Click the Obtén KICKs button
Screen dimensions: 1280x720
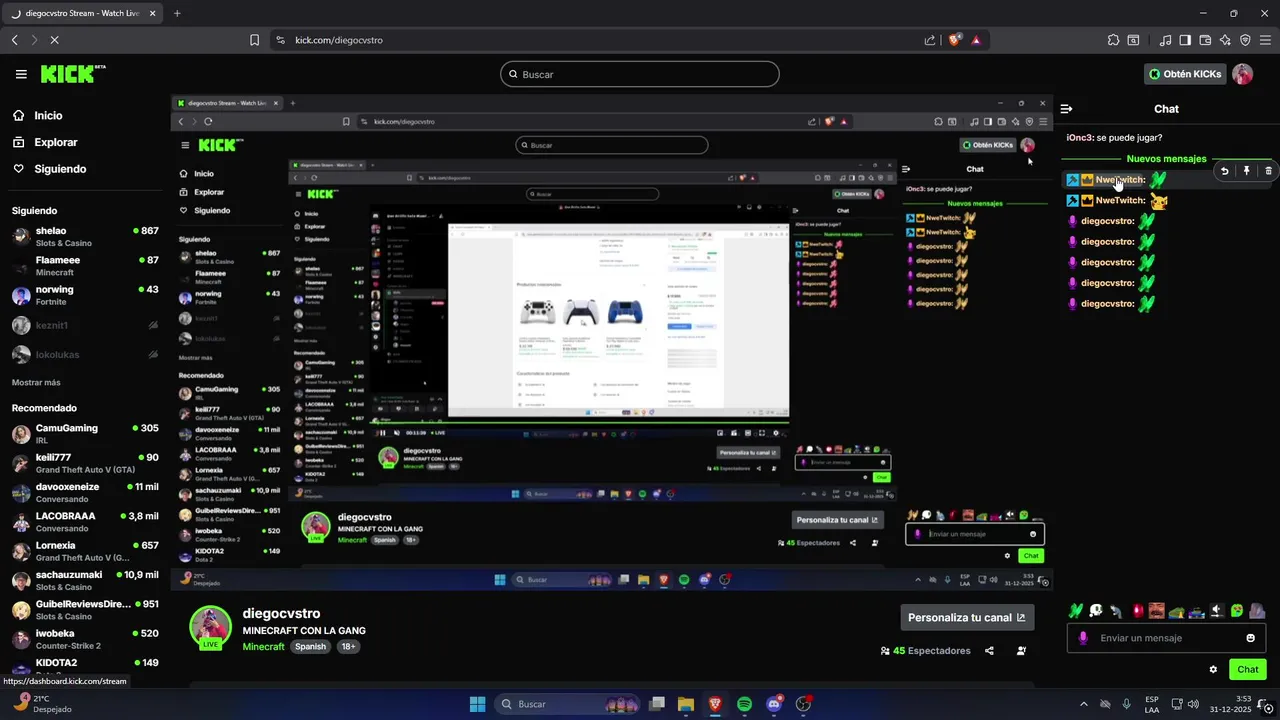1185,74
